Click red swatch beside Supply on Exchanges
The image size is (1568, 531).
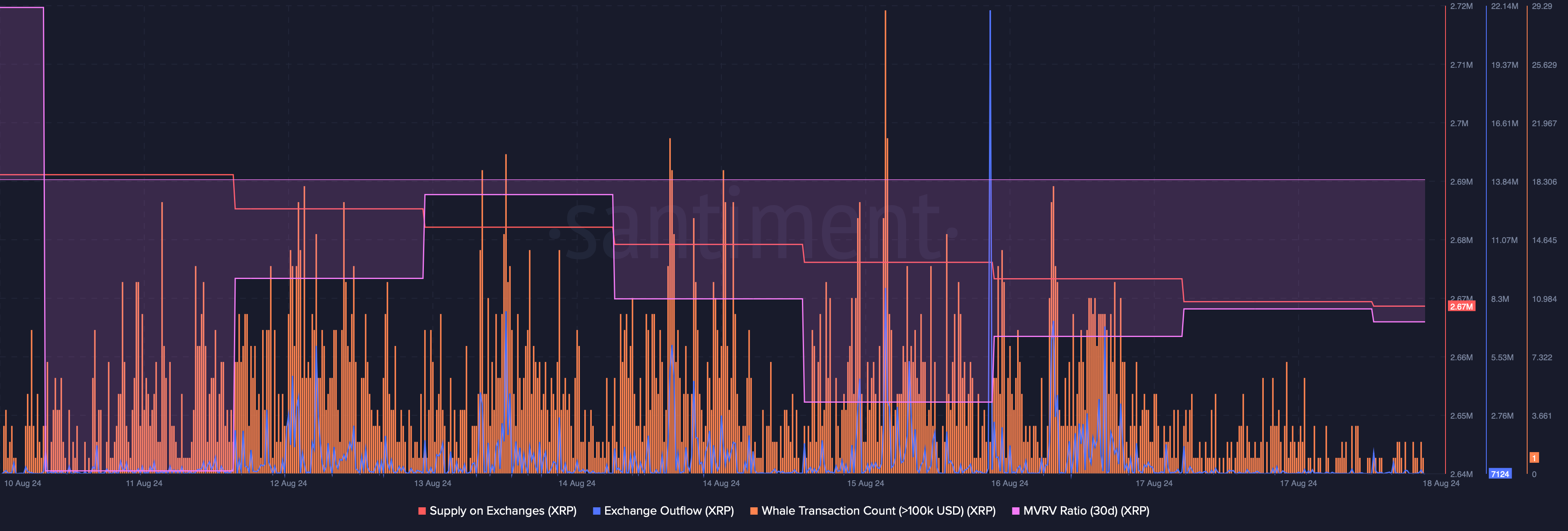point(422,511)
